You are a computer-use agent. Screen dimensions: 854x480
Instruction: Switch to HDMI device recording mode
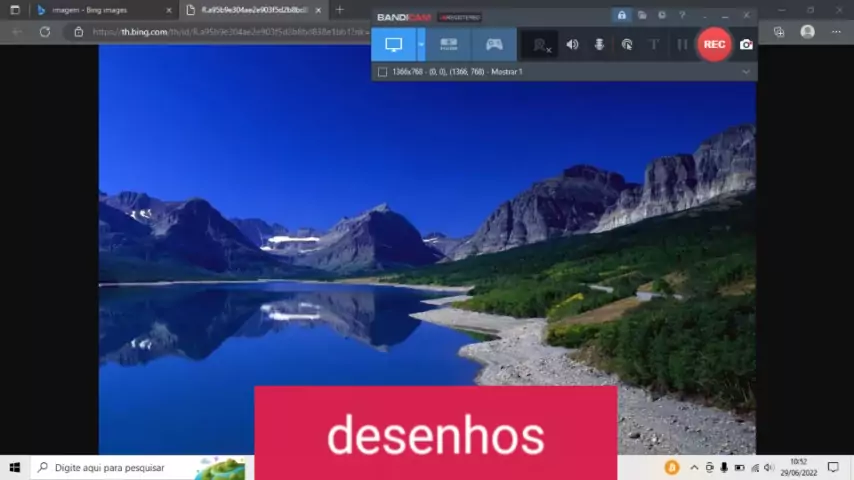coord(449,45)
